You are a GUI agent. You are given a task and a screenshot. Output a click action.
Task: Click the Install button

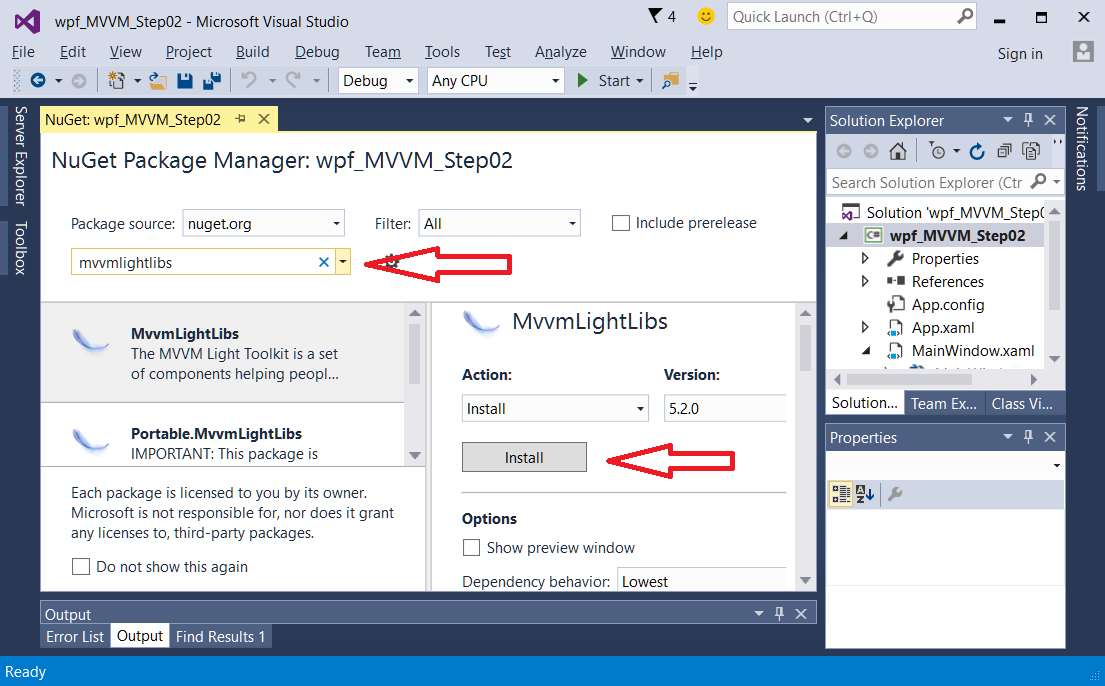click(524, 458)
